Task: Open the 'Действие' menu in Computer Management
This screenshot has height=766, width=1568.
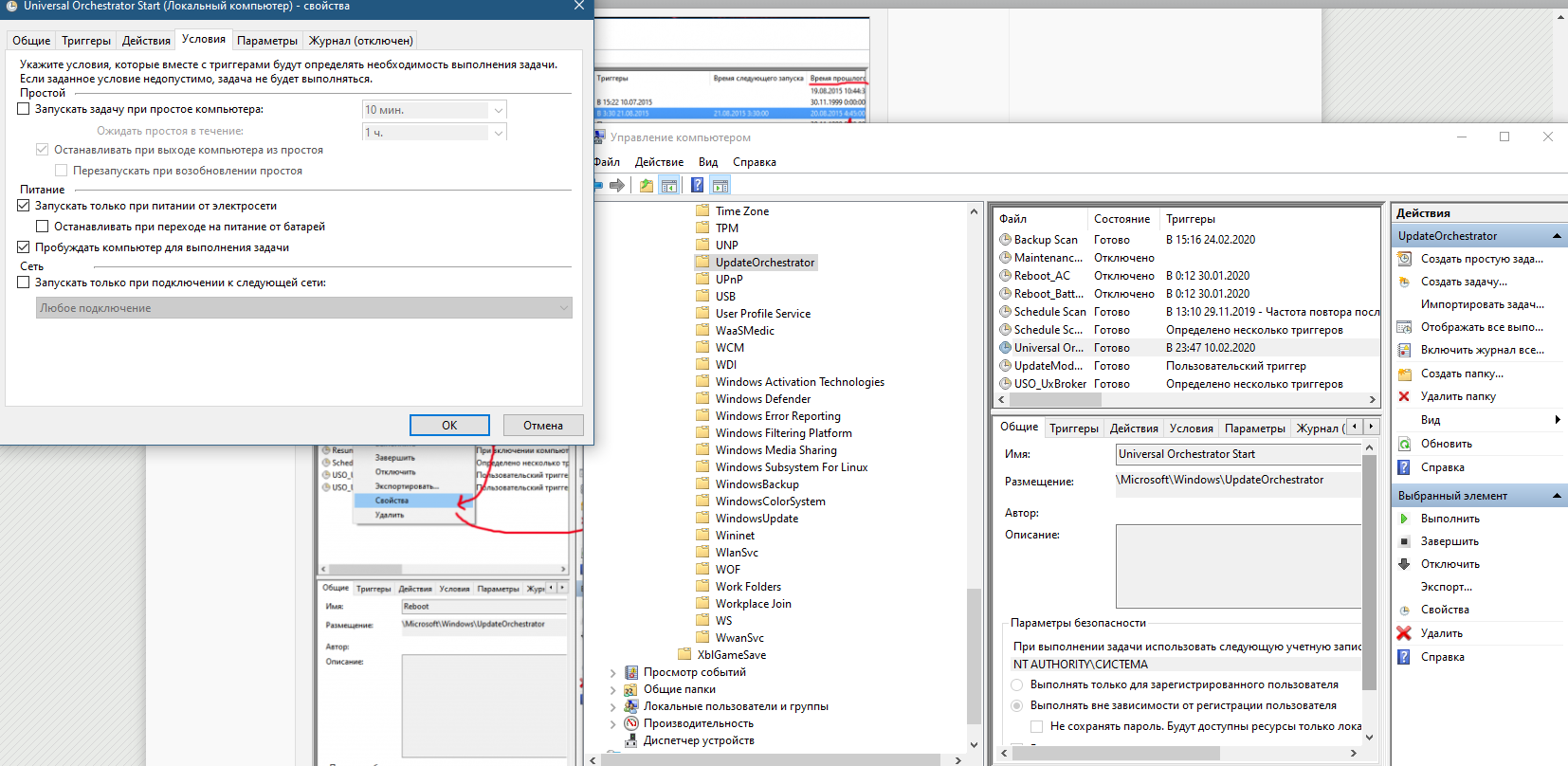Action: (659, 162)
